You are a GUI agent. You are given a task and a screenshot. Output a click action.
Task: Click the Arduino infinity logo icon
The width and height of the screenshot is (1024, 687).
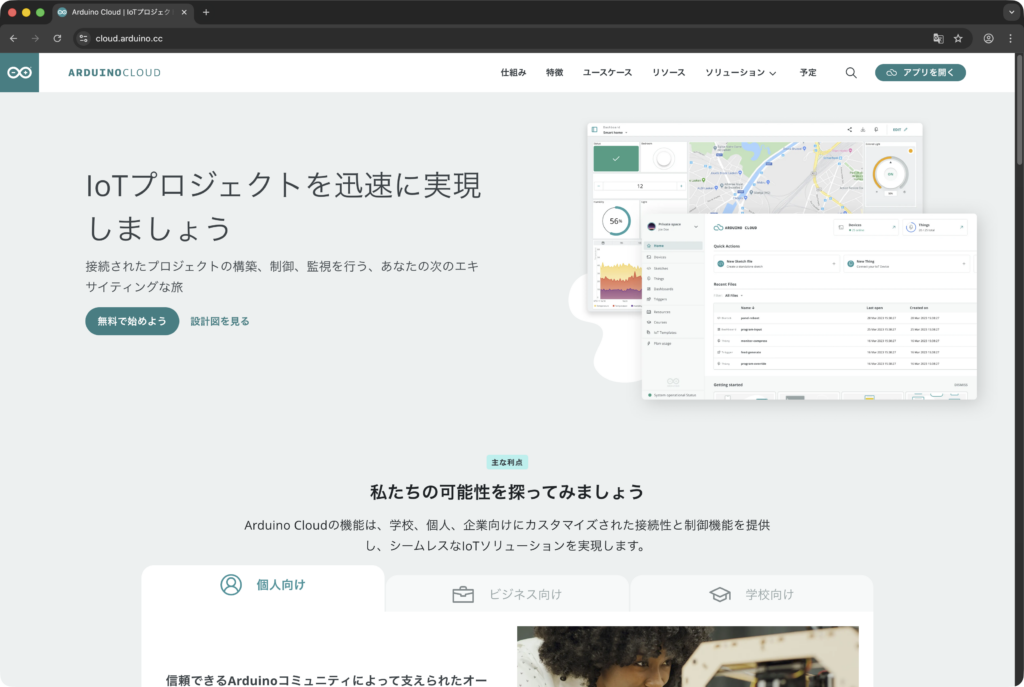(x=19, y=73)
